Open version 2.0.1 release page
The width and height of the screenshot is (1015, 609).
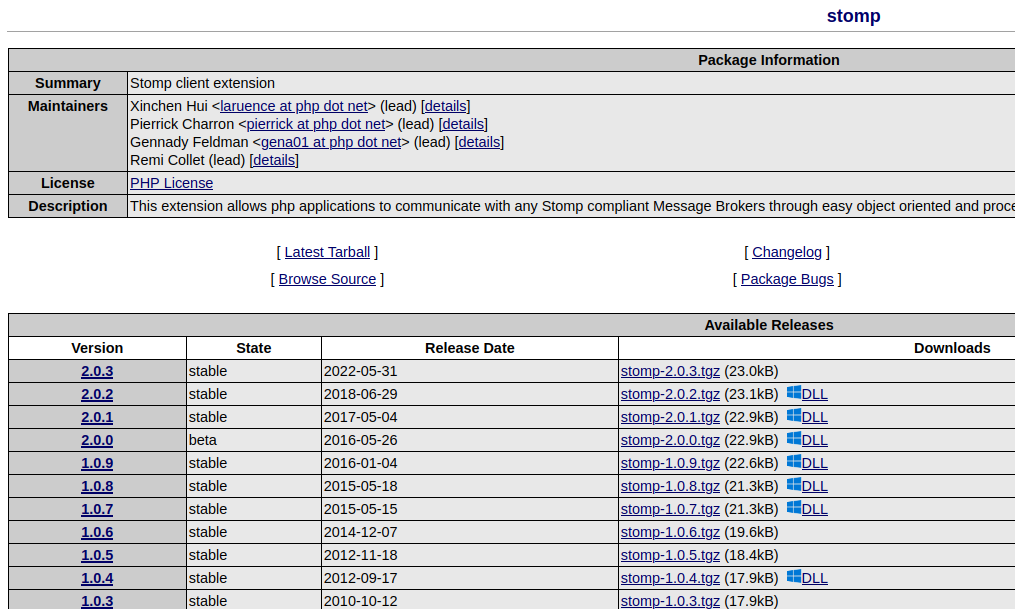(97, 417)
